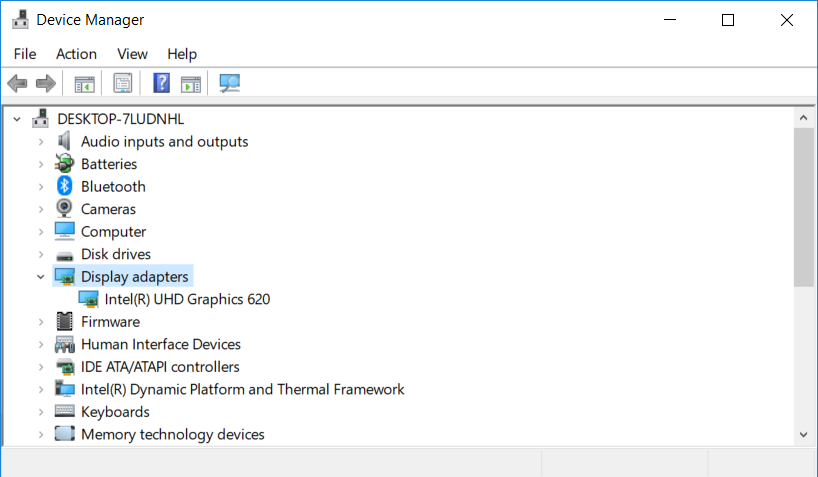Click the blue Help question mark icon
Viewport: 818px width, 477px height.
coord(161,83)
